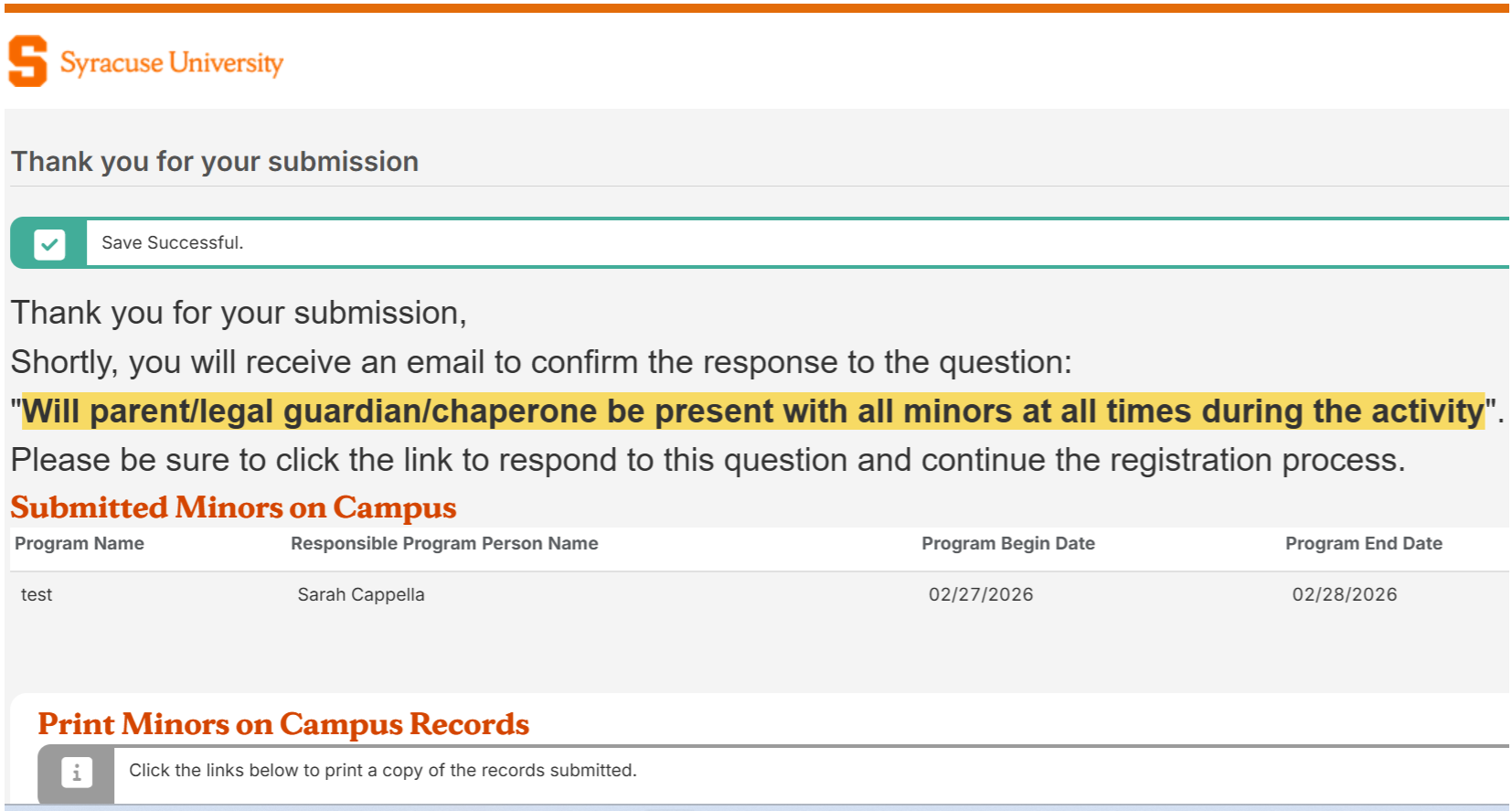This screenshot has width=1512, height=811.
Task: Click the Program End Date column header
Action: [x=1363, y=543]
